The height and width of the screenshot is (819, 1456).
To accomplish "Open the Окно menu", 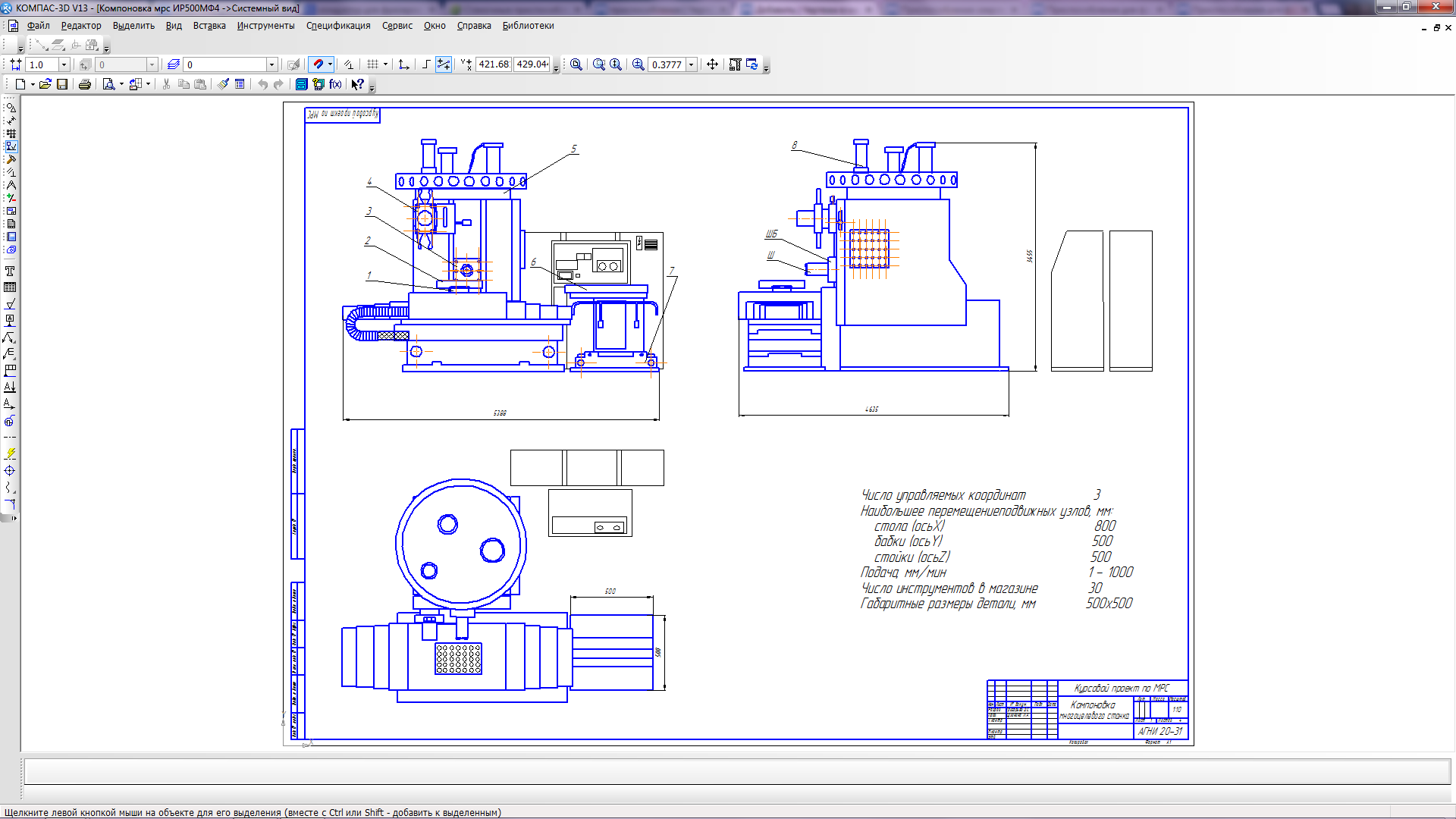I will (x=435, y=26).
